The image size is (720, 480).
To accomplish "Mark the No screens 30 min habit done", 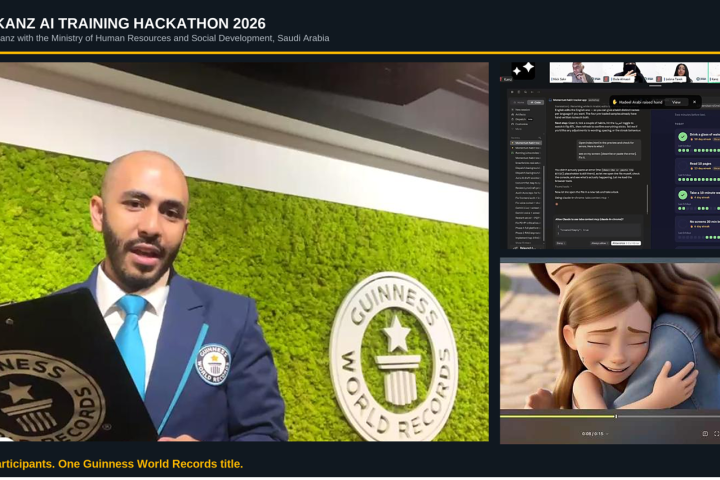I will pos(683,224).
